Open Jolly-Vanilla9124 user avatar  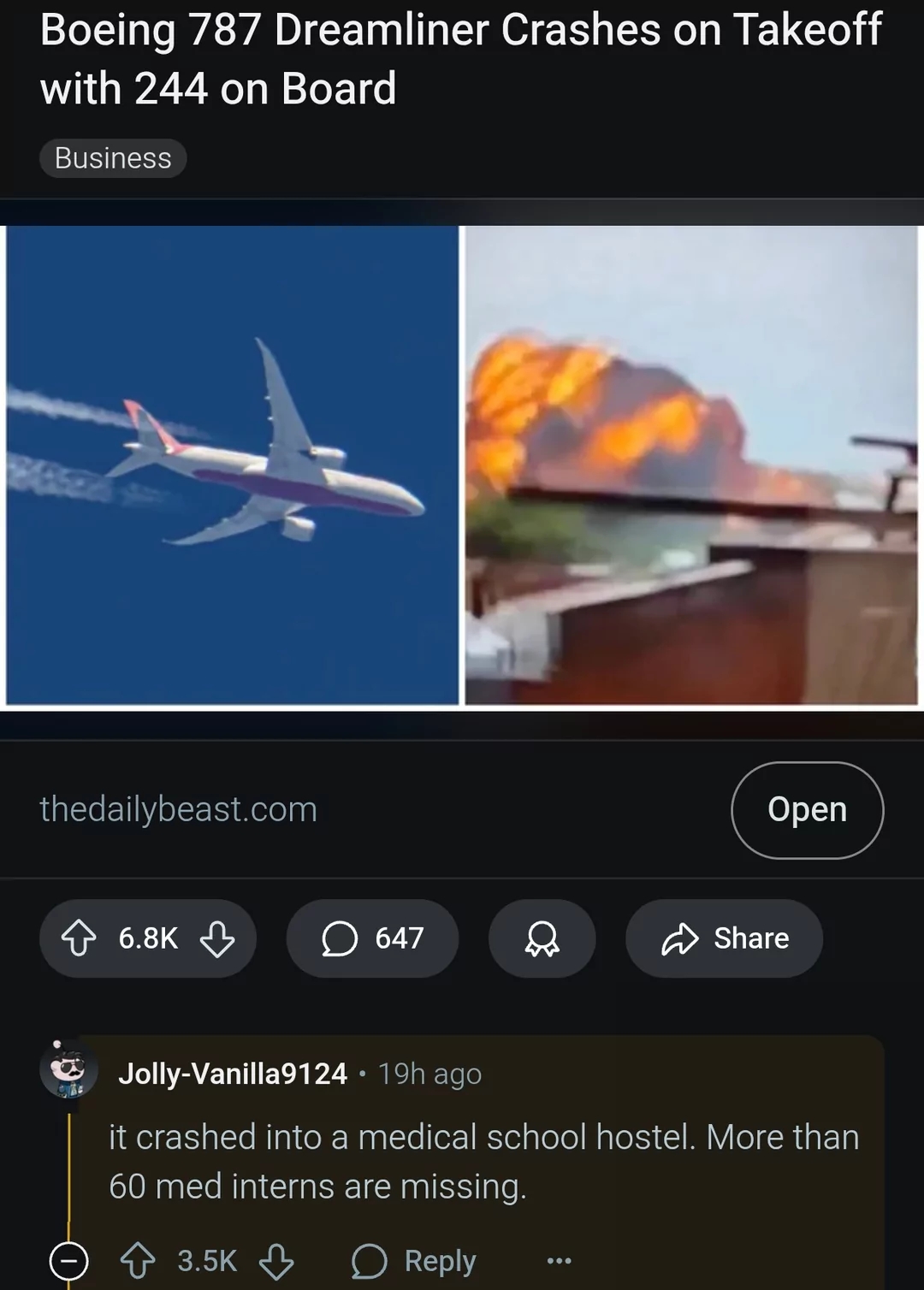point(69,1069)
